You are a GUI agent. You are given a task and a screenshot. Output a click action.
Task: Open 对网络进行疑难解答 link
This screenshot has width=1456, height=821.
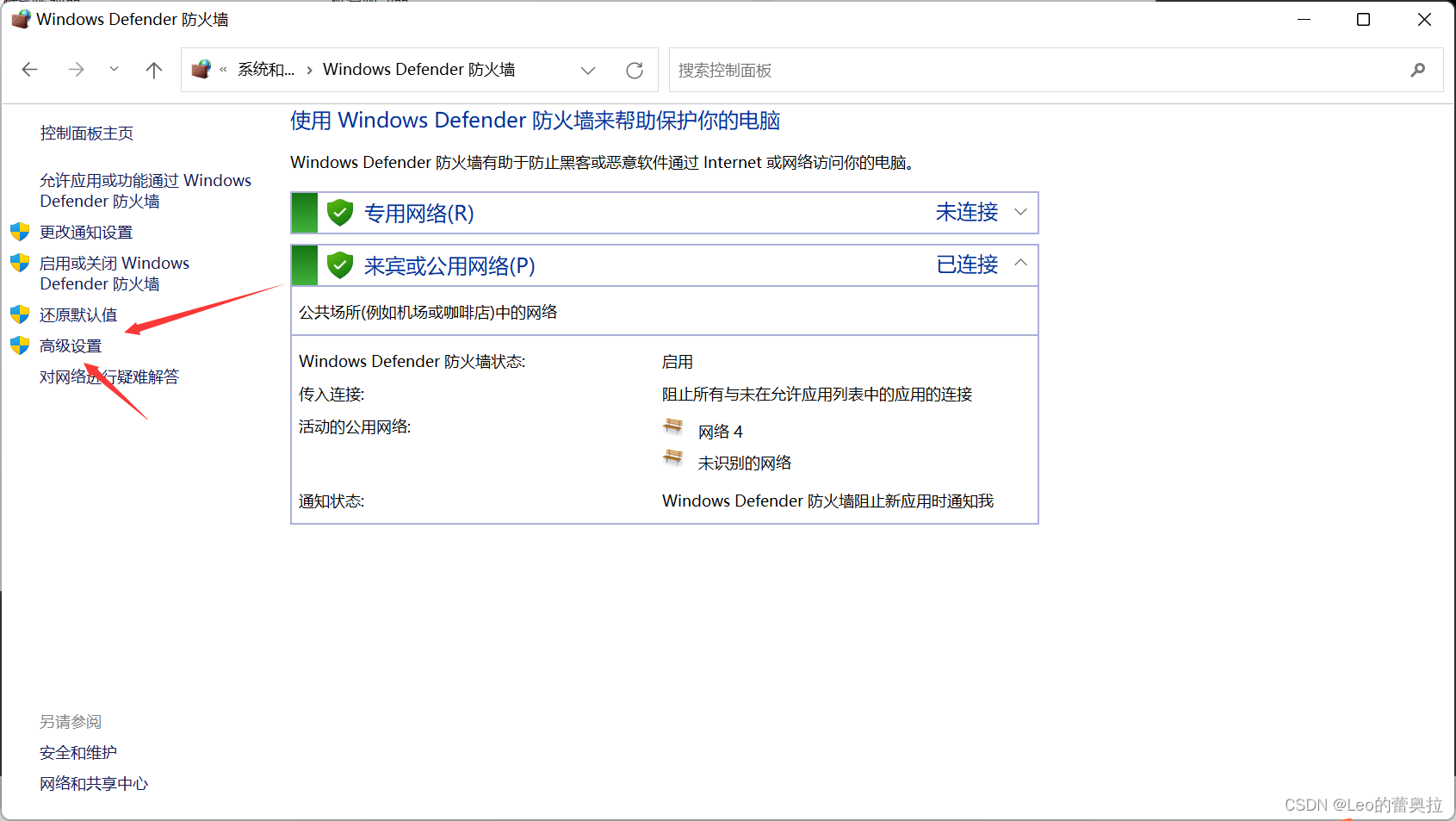click(x=109, y=377)
